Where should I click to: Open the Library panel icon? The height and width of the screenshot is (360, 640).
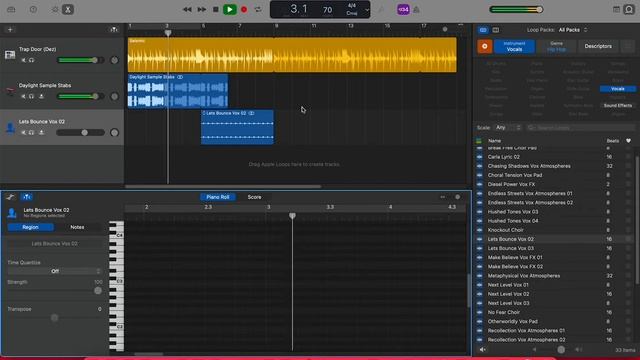click(x=11, y=9)
